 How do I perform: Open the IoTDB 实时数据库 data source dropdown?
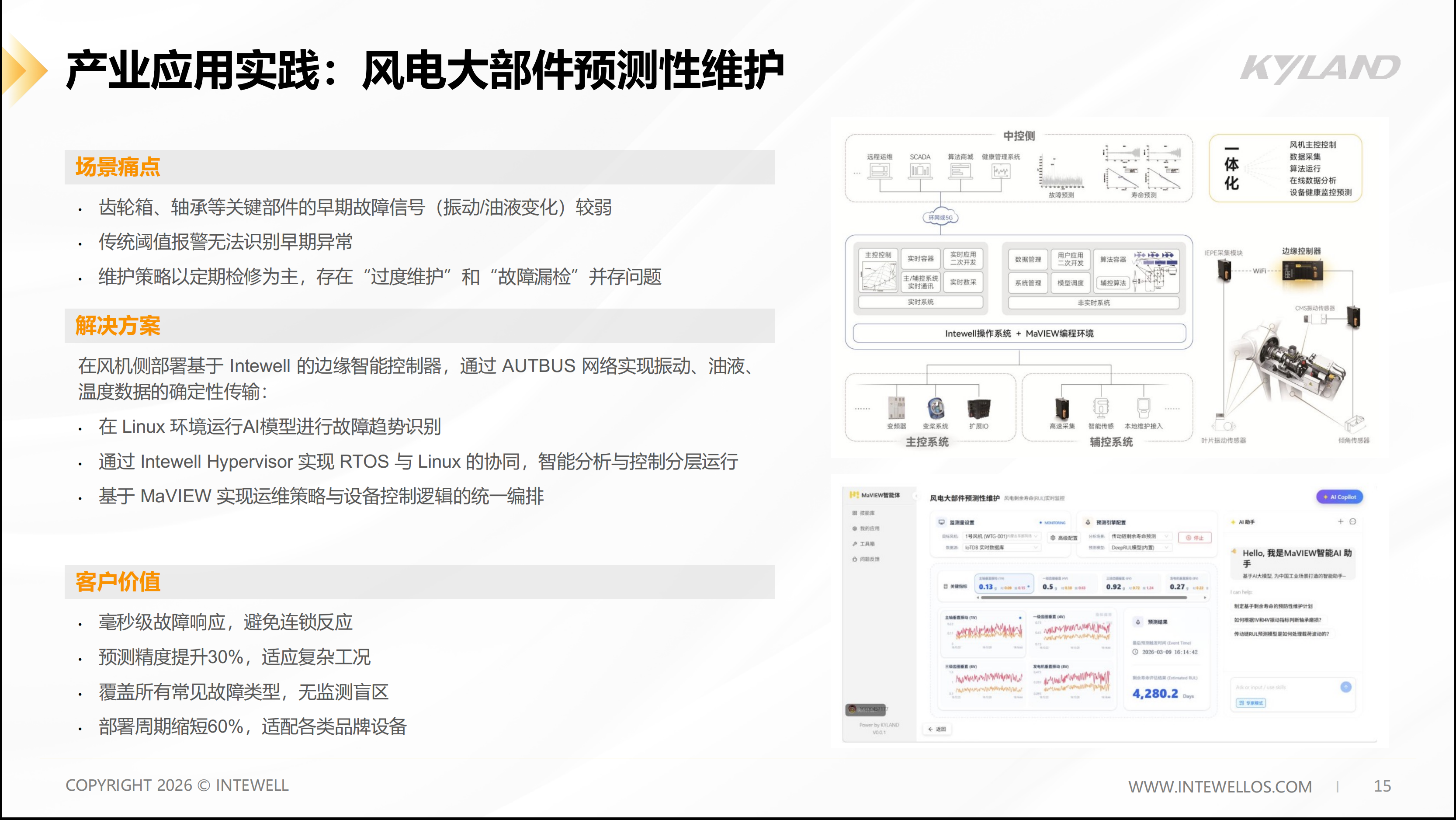(1002, 547)
